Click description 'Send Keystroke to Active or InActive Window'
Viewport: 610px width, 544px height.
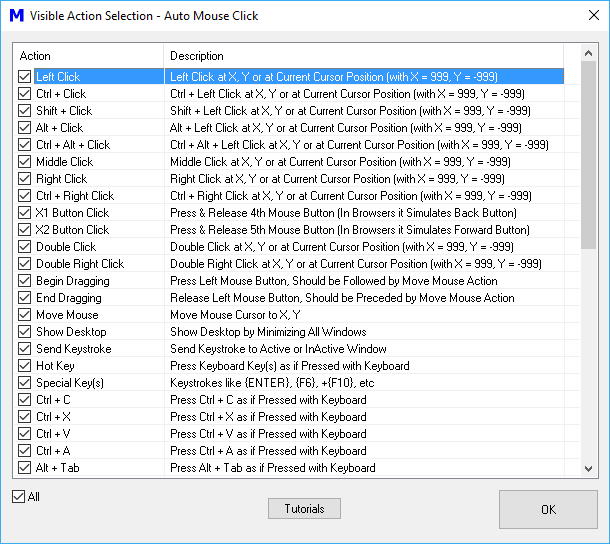coord(278,349)
